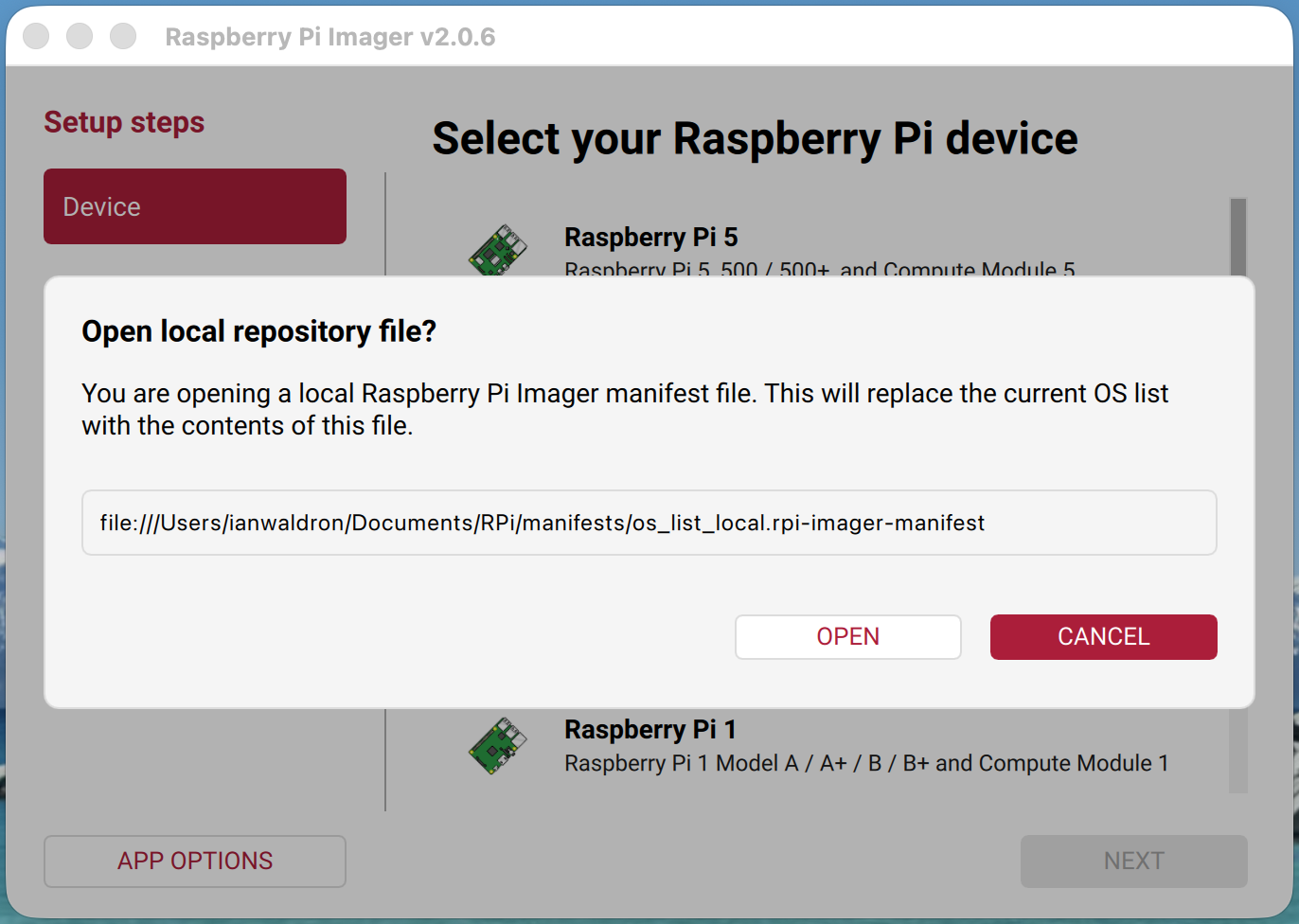Click the green zoom window button
This screenshot has width=1299, height=924.
123,35
